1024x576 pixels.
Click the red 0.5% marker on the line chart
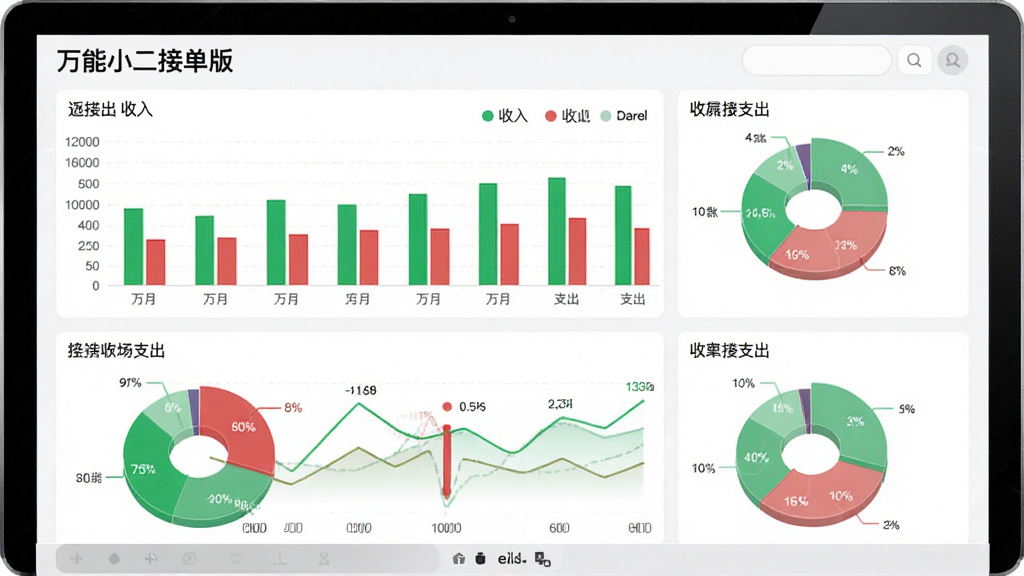447,407
